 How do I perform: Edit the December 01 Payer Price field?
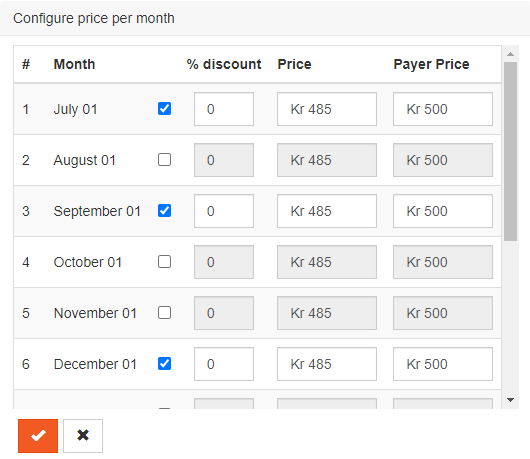443,364
